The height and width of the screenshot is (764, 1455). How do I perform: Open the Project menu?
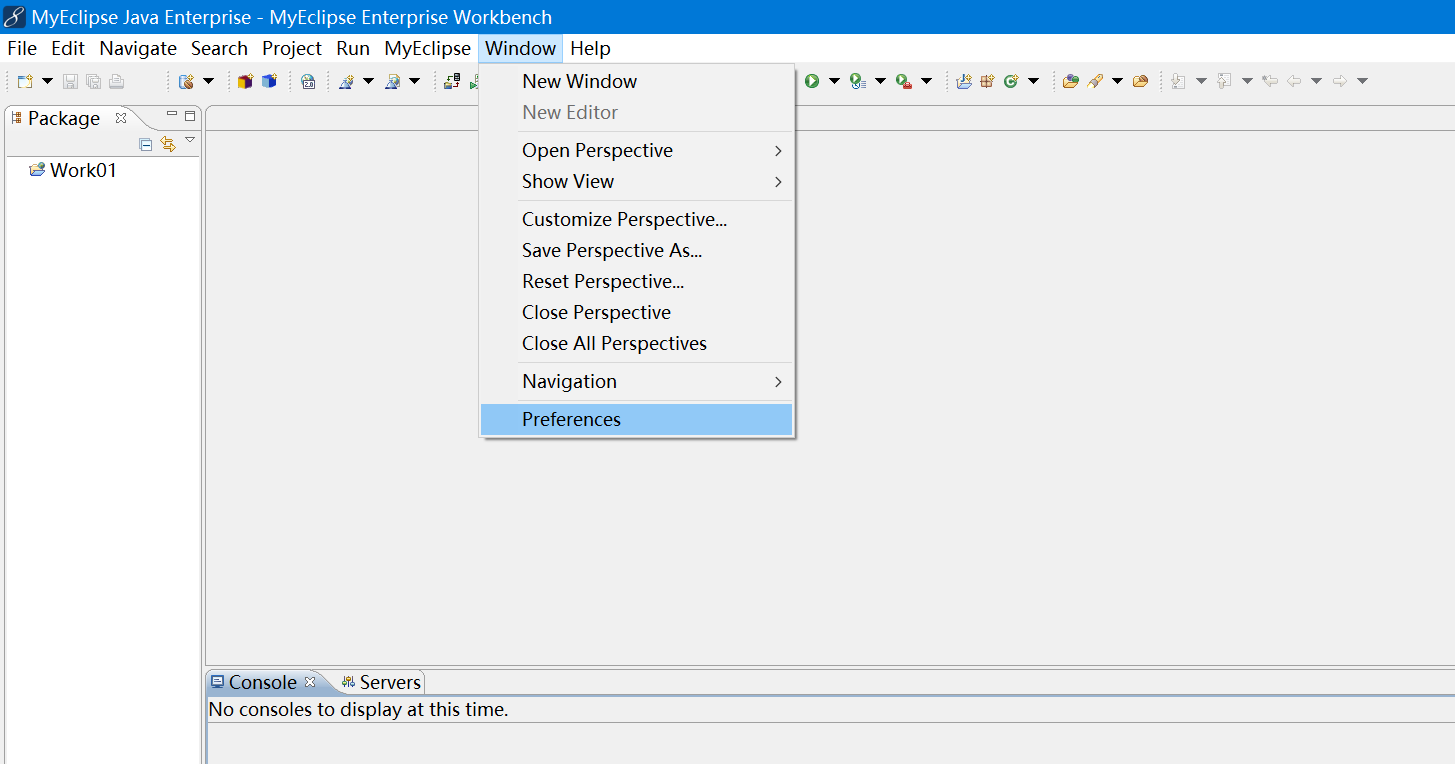point(292,48)
